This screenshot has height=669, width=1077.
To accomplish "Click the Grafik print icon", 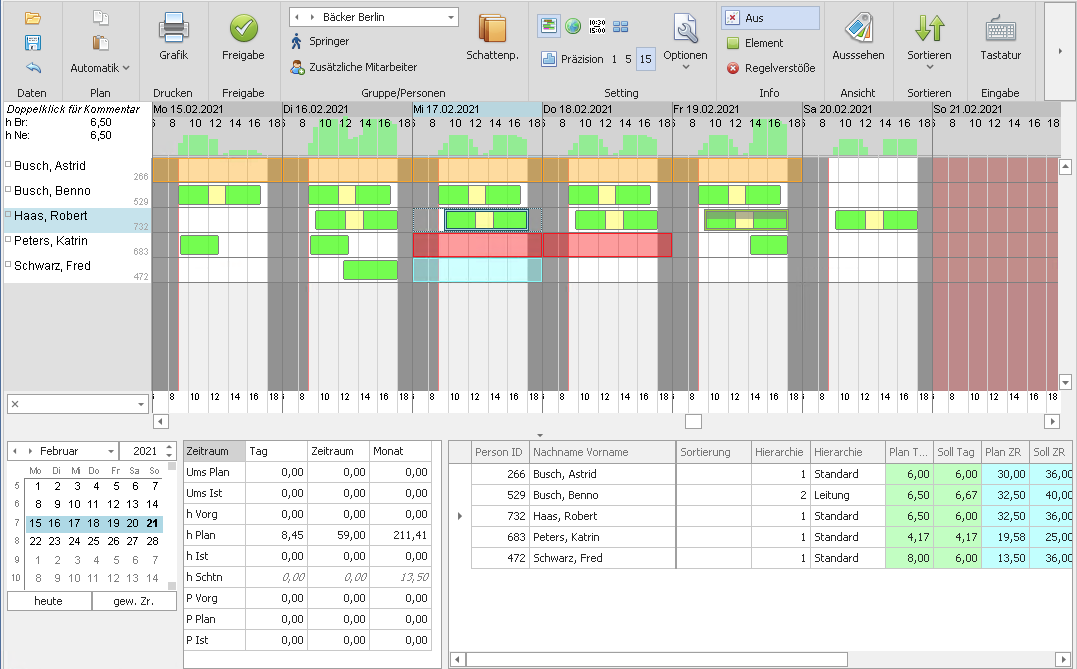I will (173, 30).
